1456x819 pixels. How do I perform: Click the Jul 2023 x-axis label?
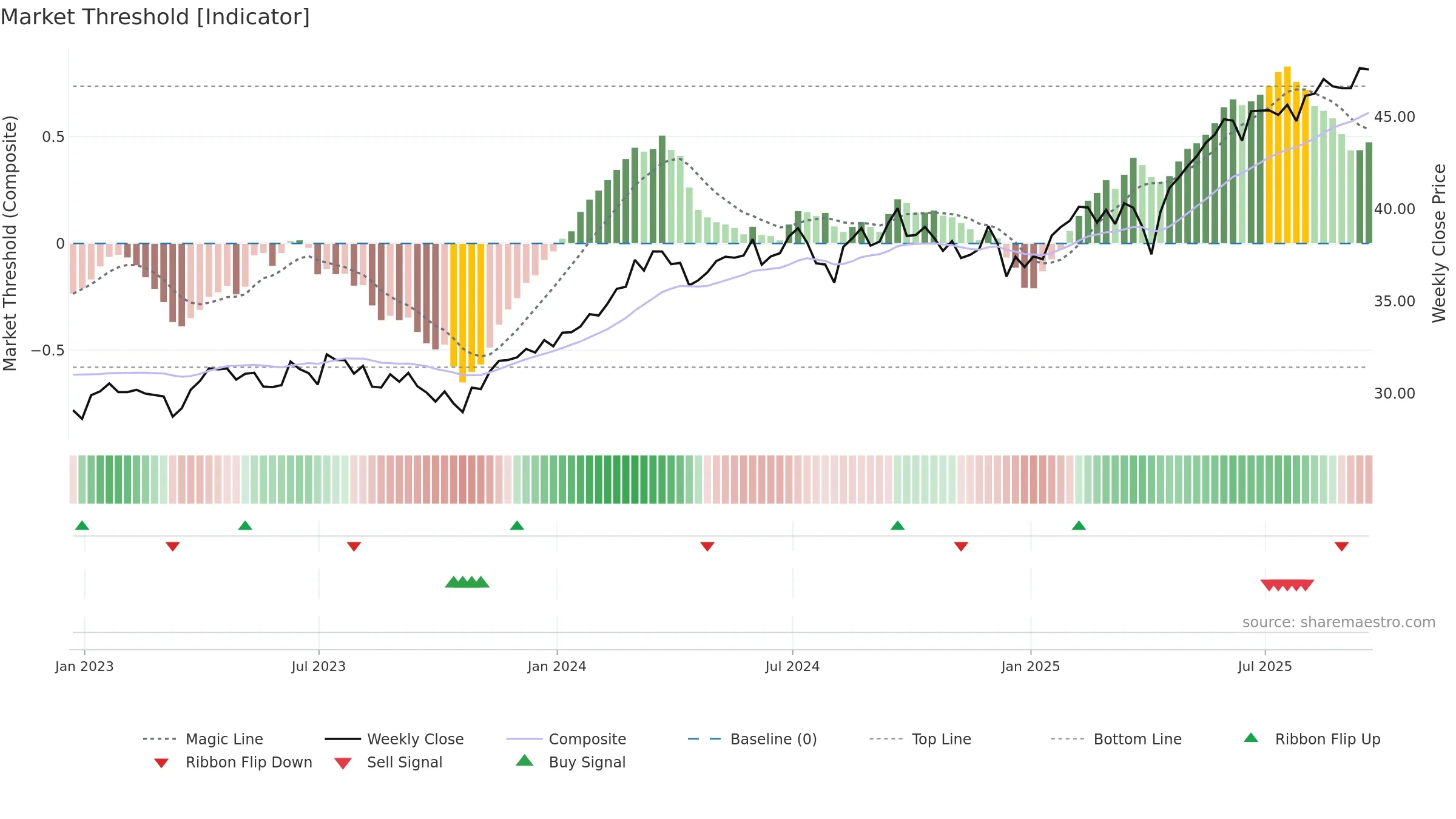point(318,666)
